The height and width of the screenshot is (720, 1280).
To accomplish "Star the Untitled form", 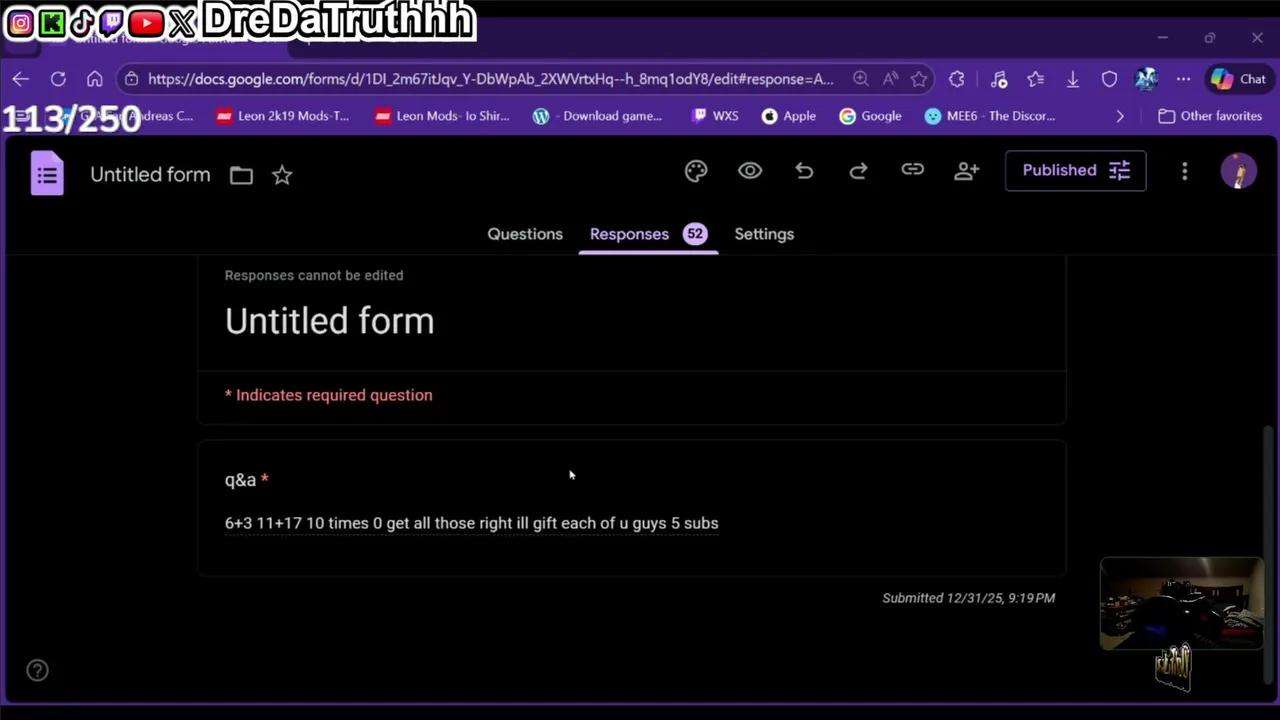I will click(282, 175).
